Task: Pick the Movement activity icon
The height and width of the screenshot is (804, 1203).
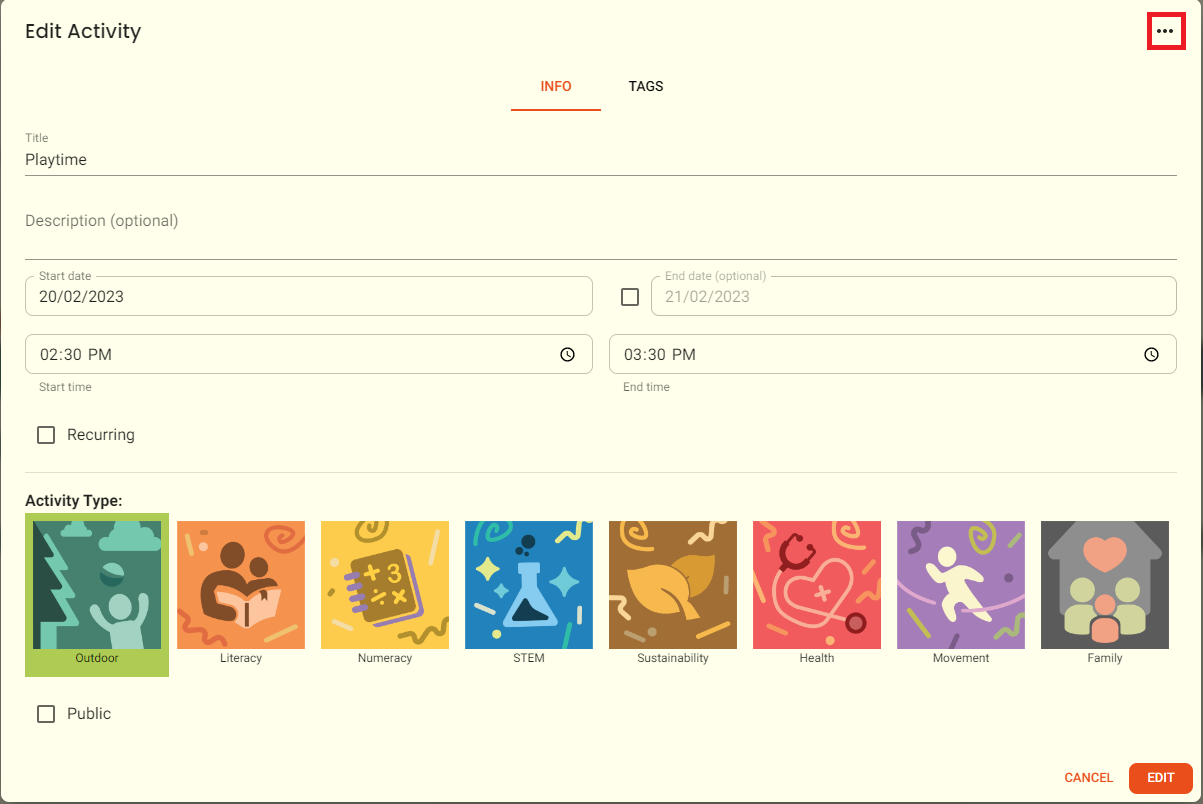Action: point(961,585)
